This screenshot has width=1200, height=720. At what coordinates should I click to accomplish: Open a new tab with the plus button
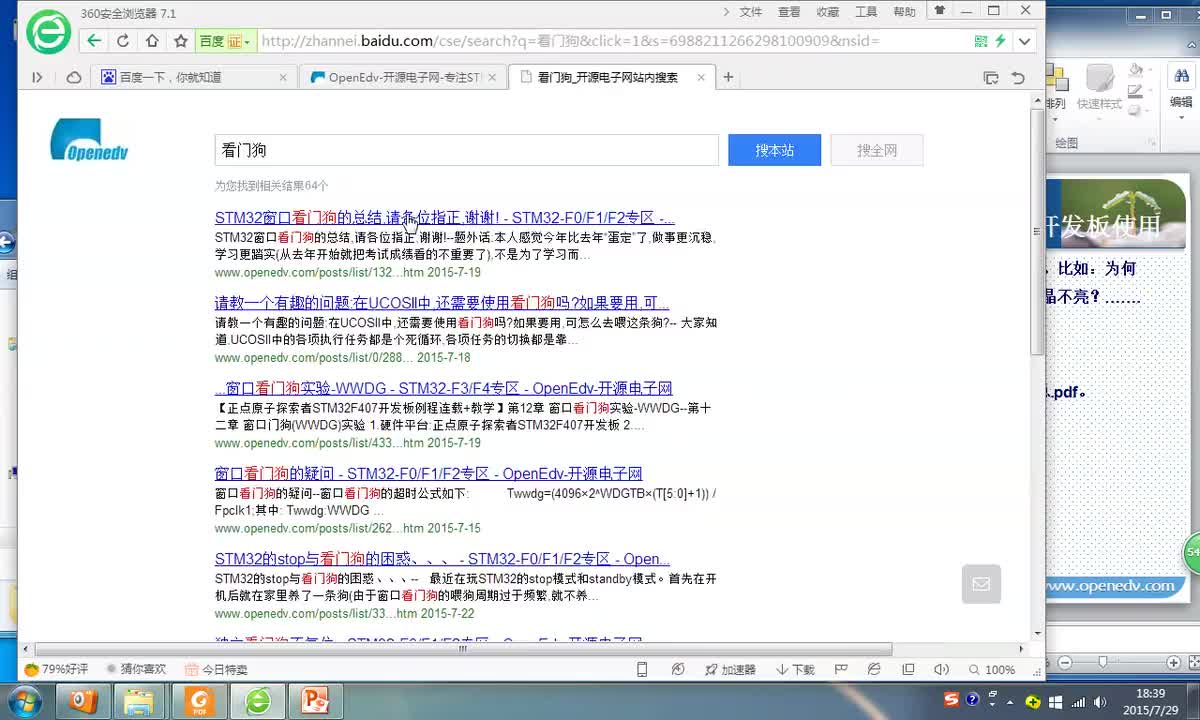(728, 77)
